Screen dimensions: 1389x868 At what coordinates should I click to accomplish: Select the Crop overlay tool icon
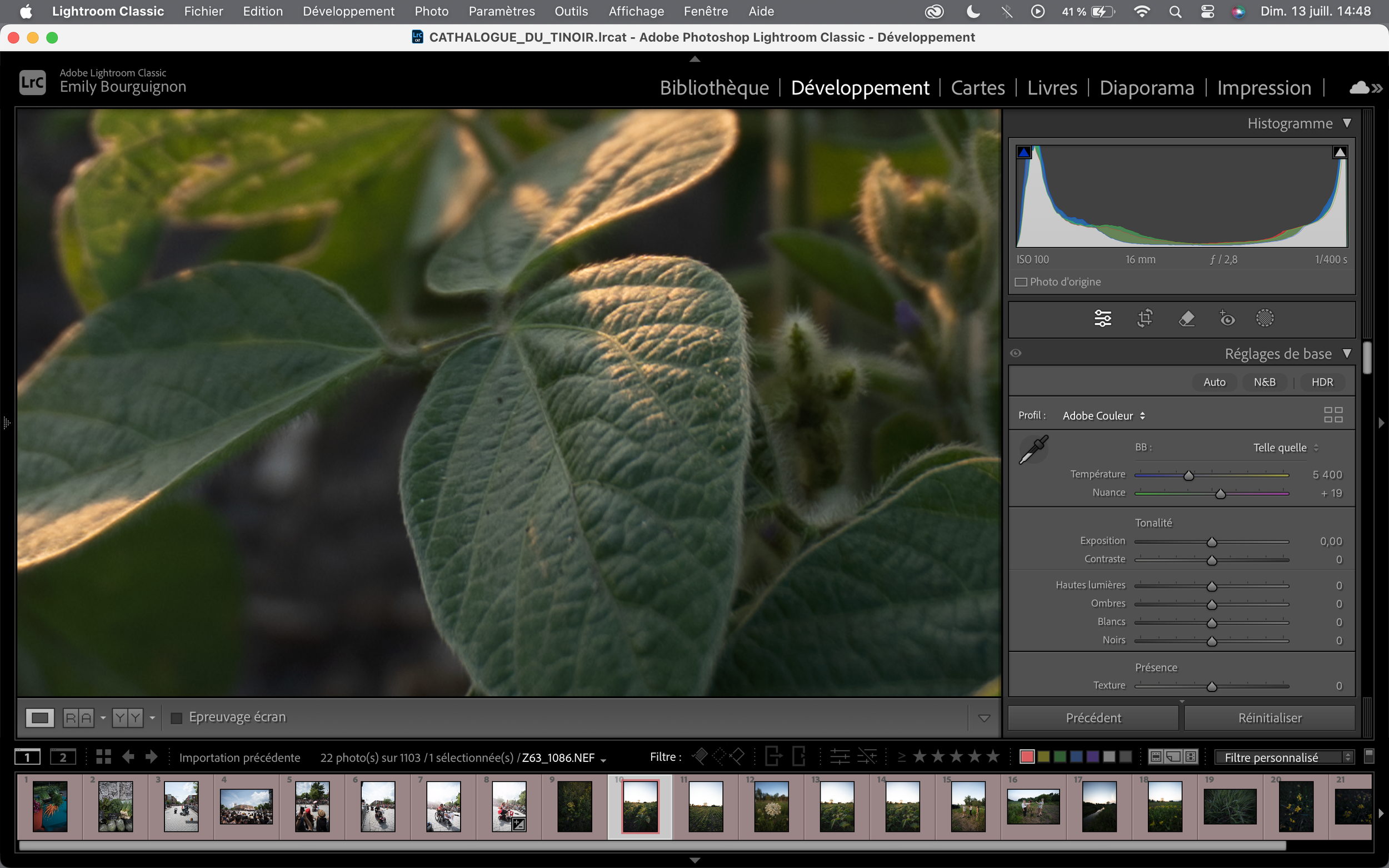pyautogui.click(x=1145, y=318)
